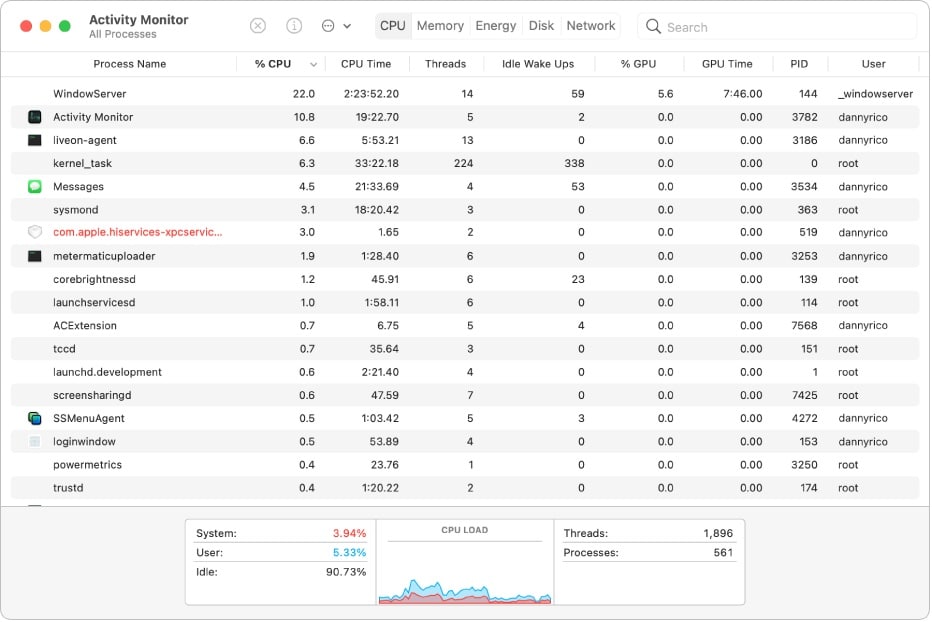The width and height of the screenshot is (932, 622).
Task: Toggle sort order on % CPU column arrow
Action: pos(313,64)
